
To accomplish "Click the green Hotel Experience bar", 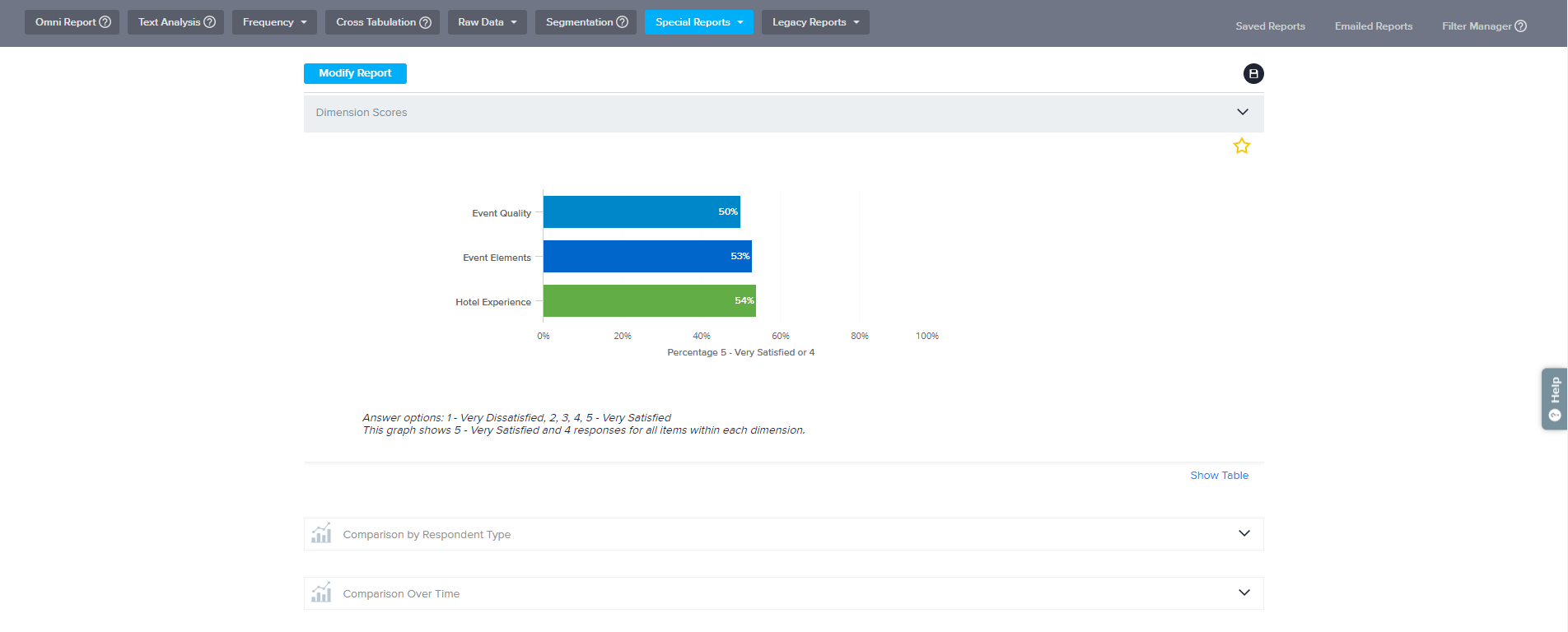I will [x=649, y=301].
